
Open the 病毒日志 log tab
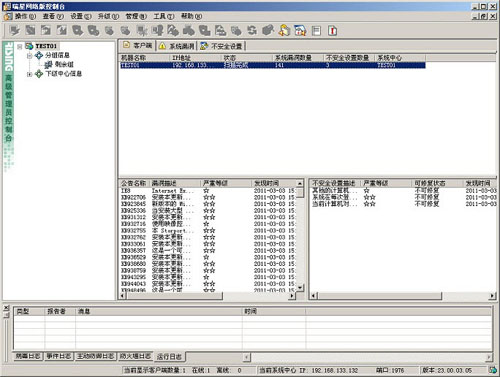tap(28, 356)
